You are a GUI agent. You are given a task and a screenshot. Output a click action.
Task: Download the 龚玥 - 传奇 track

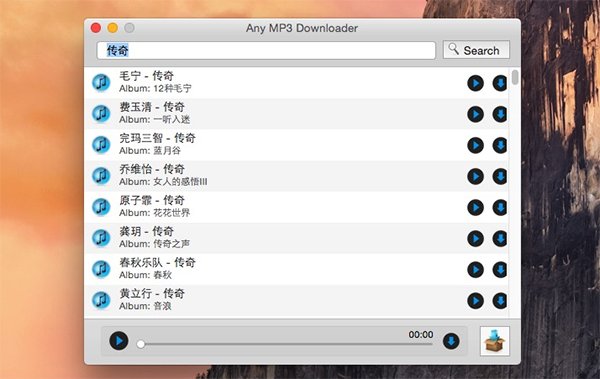point(500,239)
